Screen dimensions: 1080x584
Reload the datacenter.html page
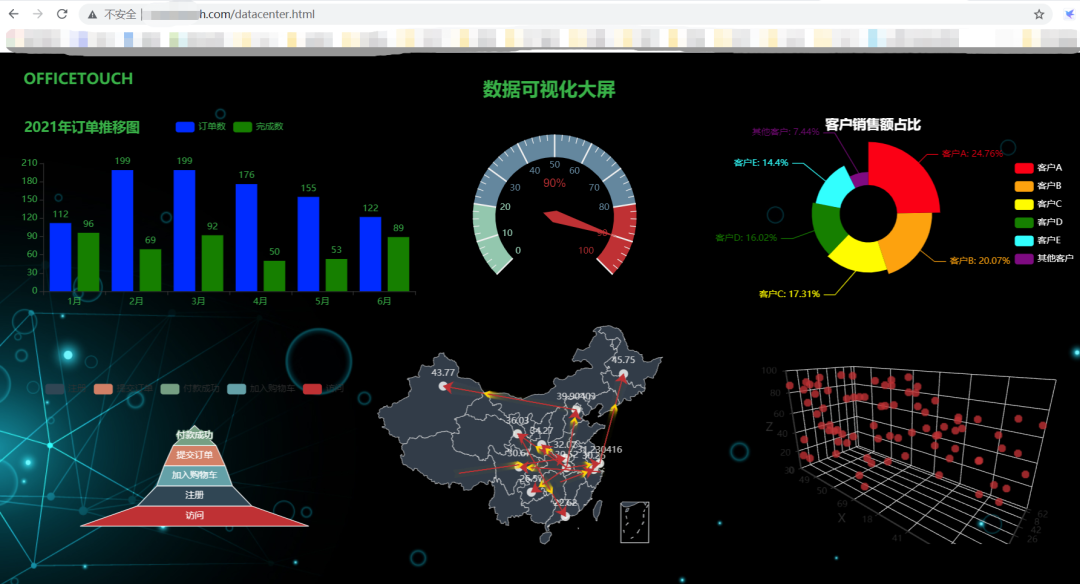pyautogui.click(x=62, y=14)
